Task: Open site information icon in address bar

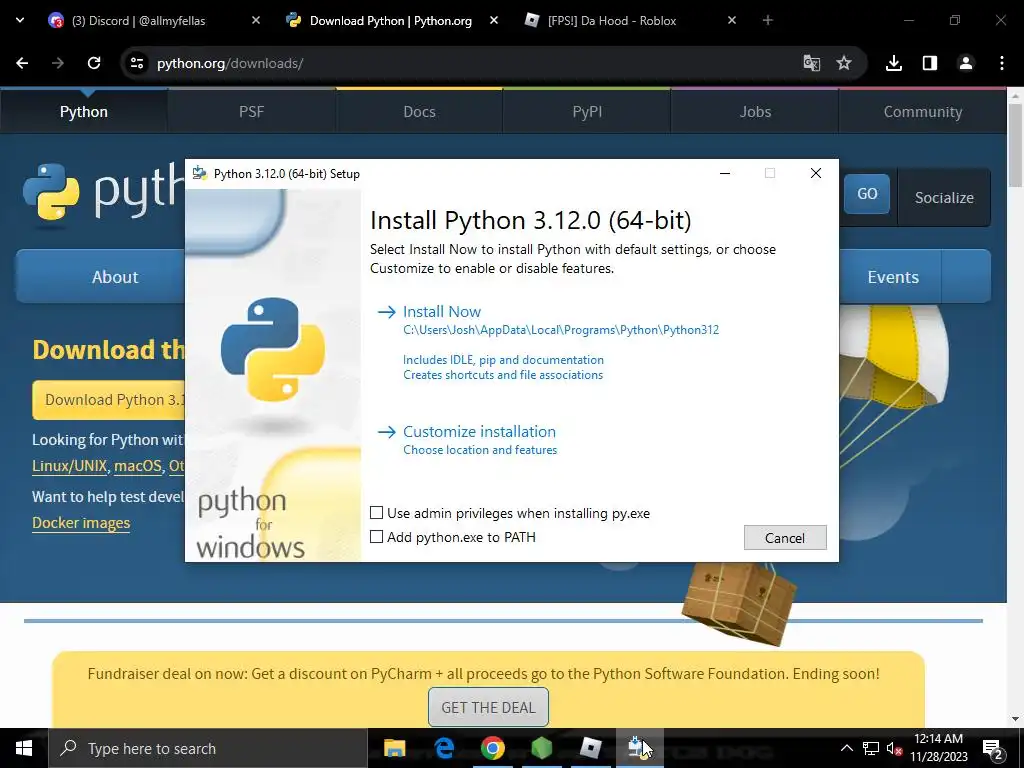Action: 136,63
